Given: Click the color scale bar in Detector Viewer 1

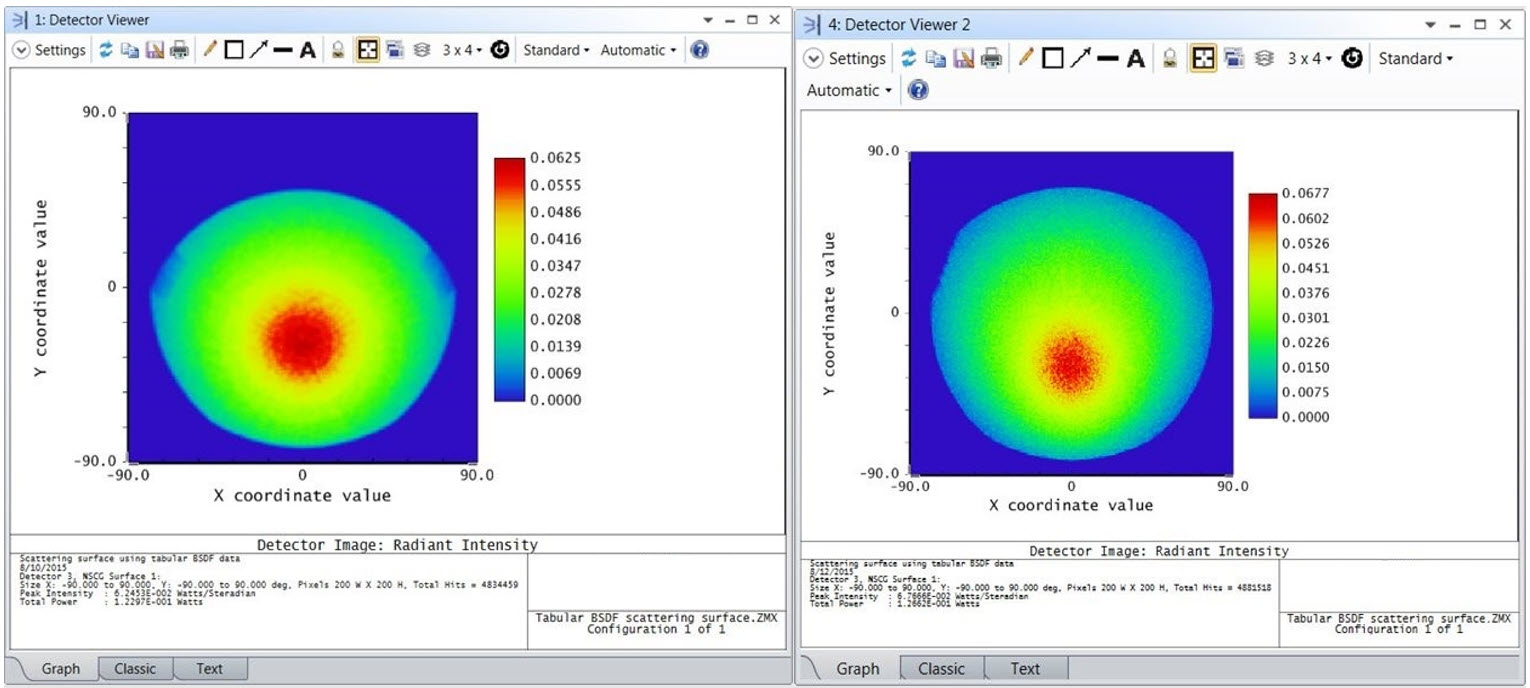Looking at the screenshot, I should coord(509,279).
